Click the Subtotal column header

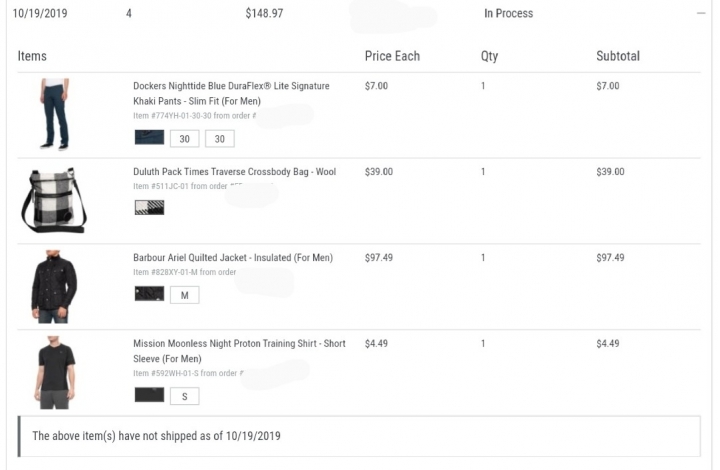(x=617, y=56)
